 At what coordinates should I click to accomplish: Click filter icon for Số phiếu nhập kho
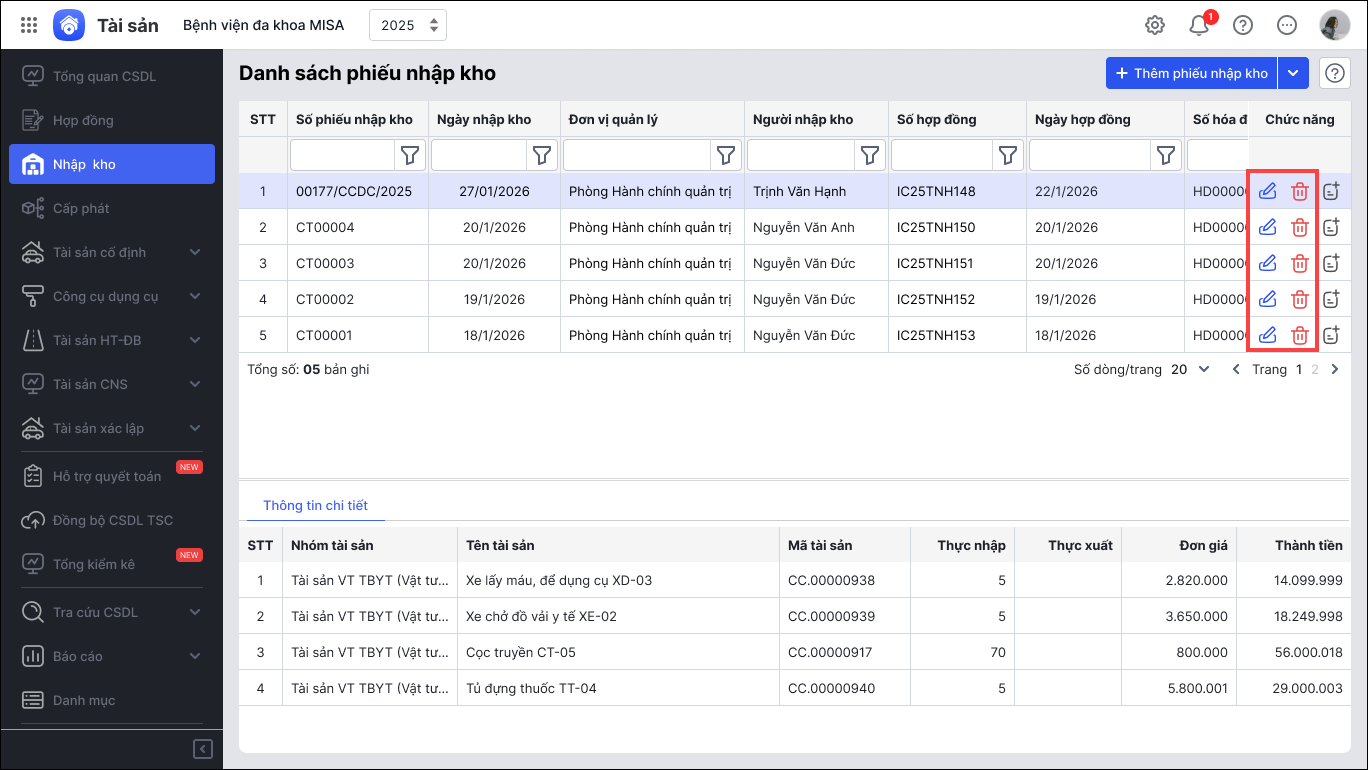(x=410, y=155)
